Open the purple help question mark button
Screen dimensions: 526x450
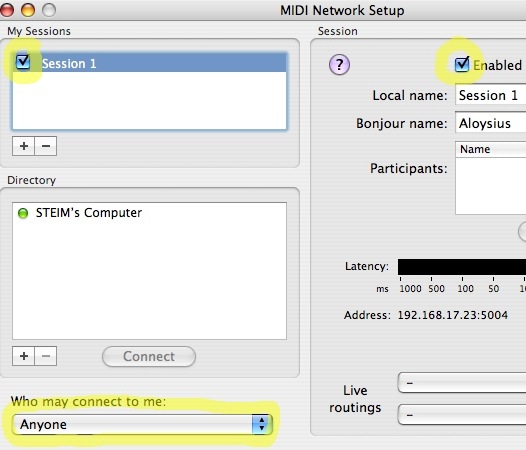[339, 64]
